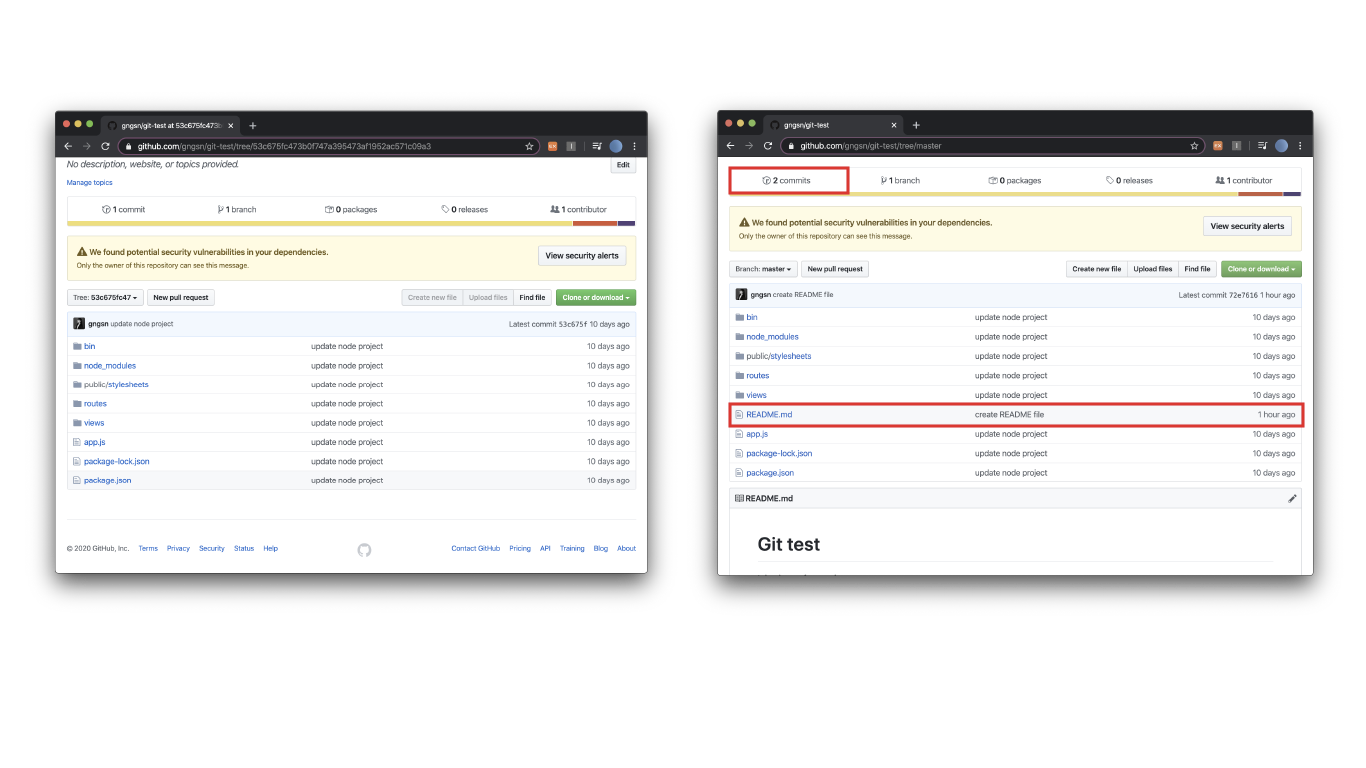
Task: Edit README pencil icon in right window
Action: pyautogui.click(x=1292, y=498)
